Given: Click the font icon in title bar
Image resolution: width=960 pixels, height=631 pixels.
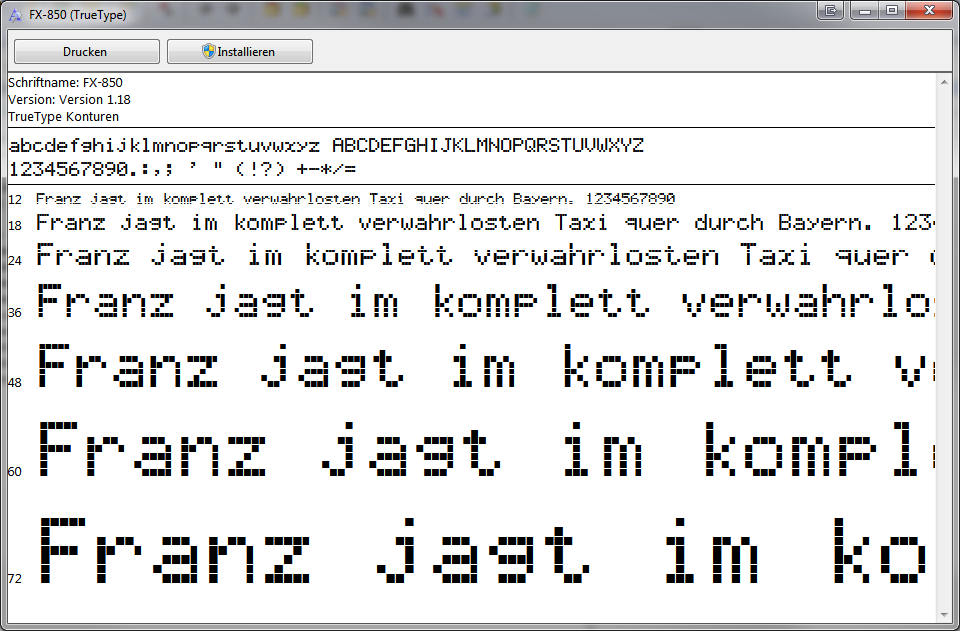Looking at the screenshot, I should tap(15, 15).
